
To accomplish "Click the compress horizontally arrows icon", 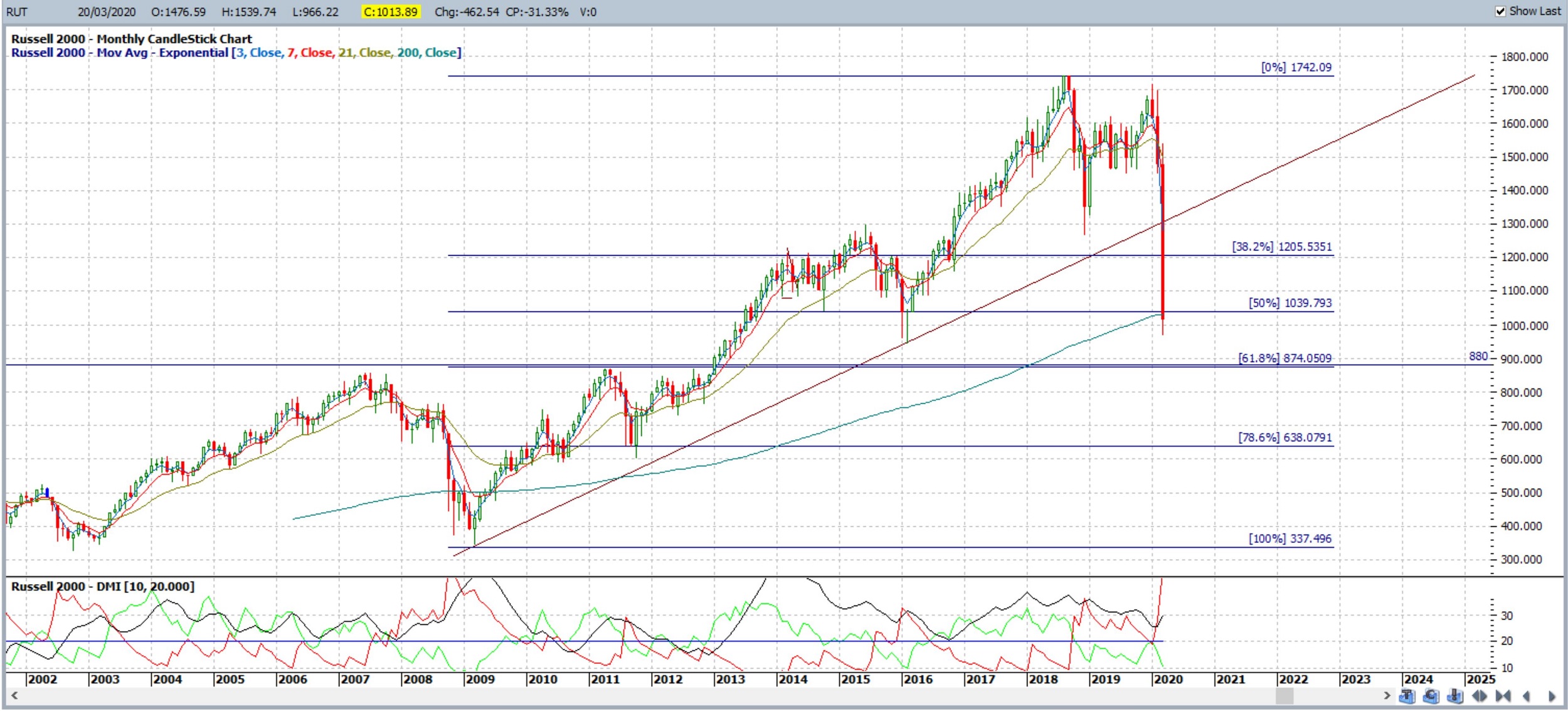I will pyautogui.click(x=1503, y=696).
